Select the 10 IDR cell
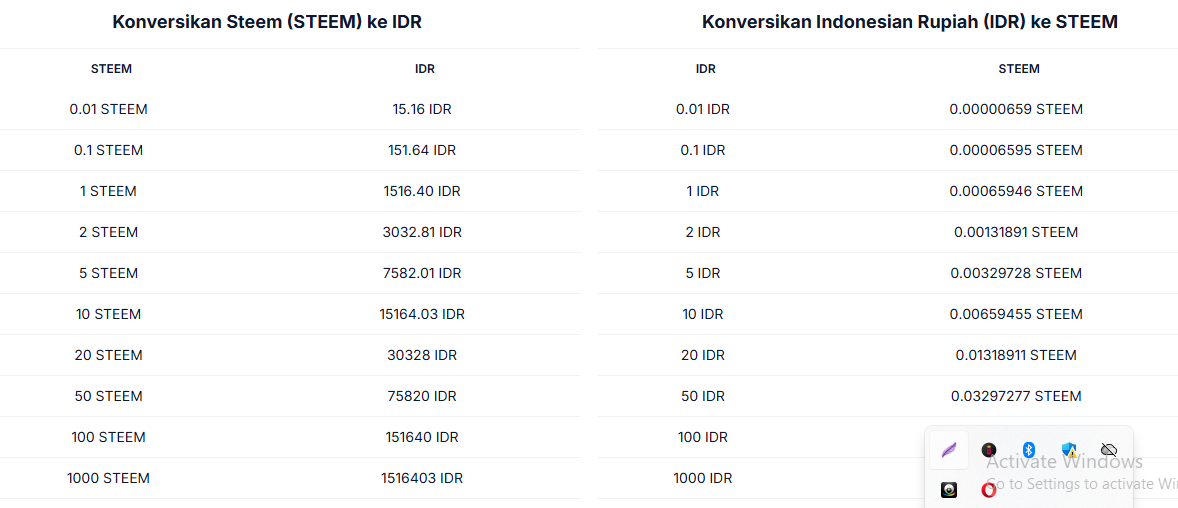Viewport: 1178px width, 508px height. (702, 314)
